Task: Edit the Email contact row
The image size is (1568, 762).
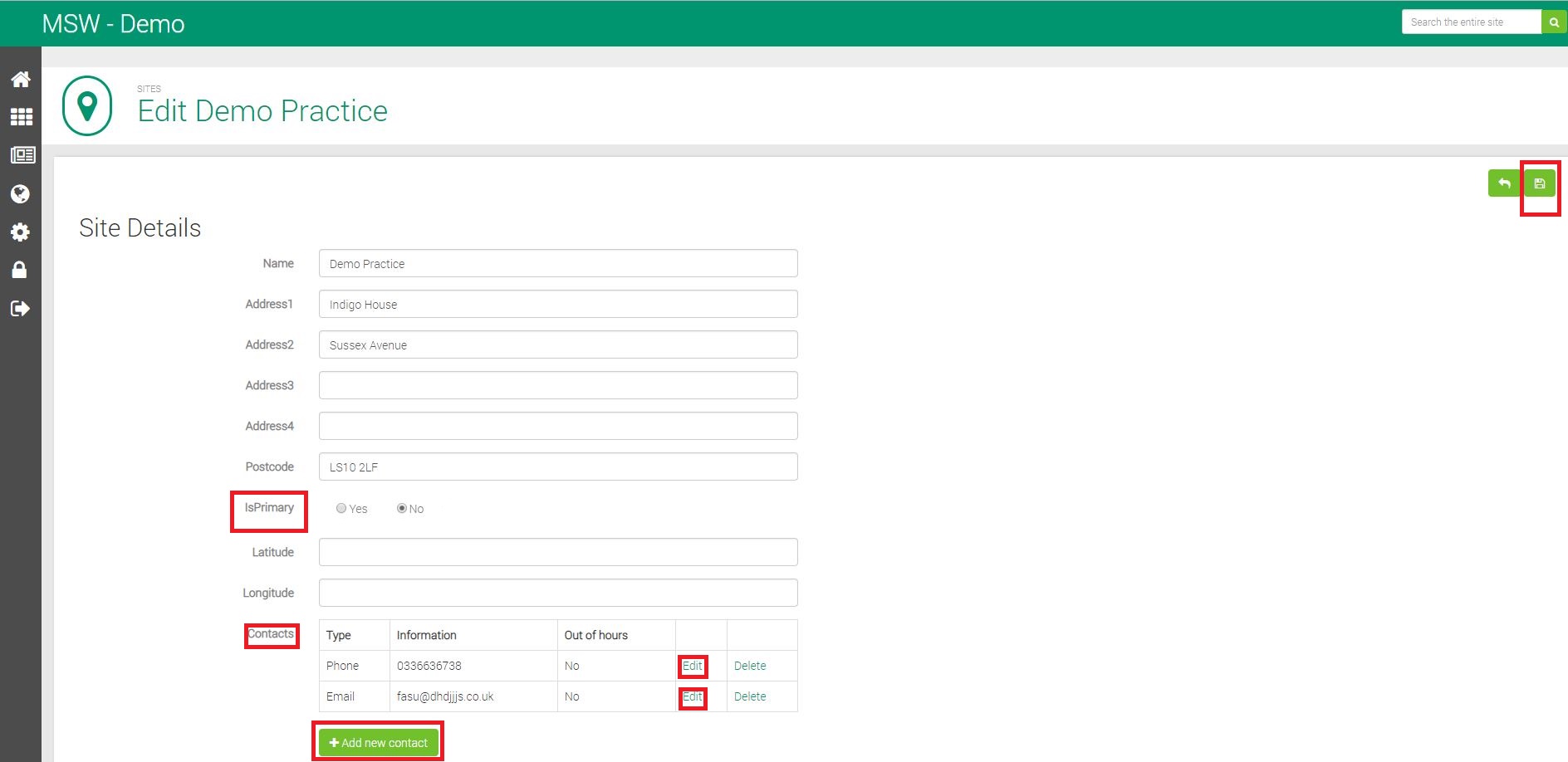Action: coord(692,696)
